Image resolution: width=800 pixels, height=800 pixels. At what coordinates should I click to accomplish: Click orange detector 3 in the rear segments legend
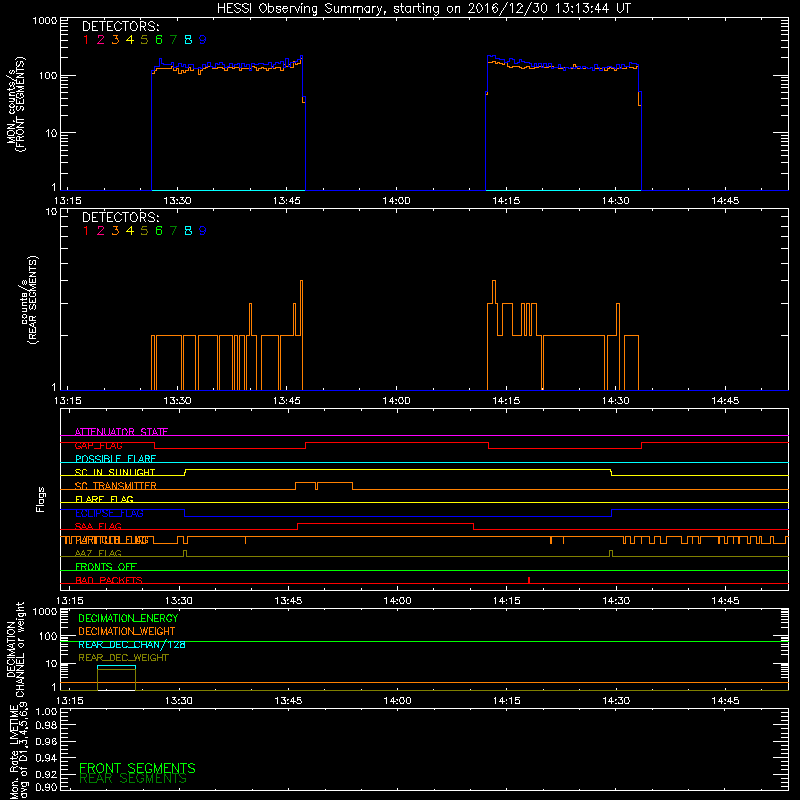point(115,231)
